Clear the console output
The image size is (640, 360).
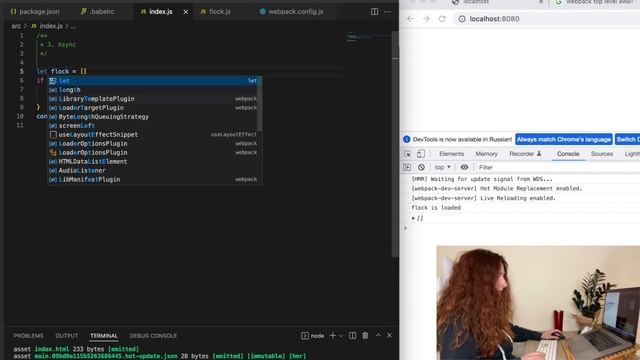421,167
